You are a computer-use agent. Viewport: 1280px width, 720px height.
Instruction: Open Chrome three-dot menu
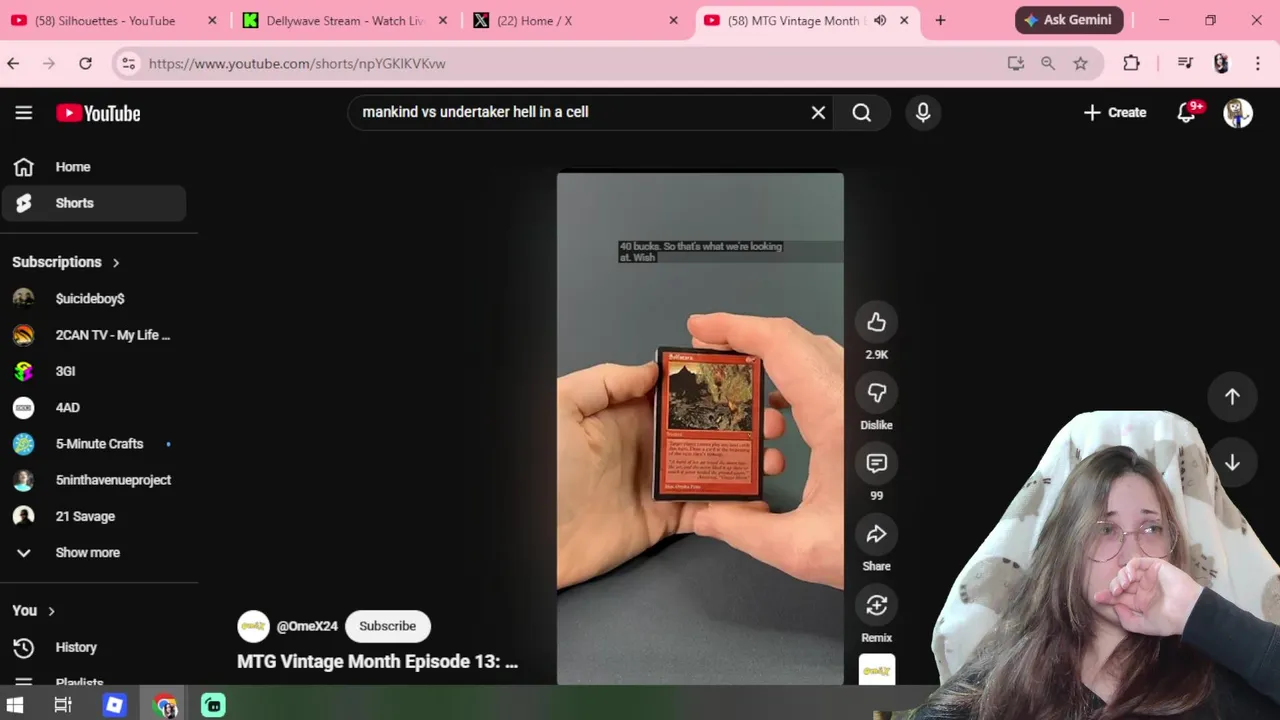(1258, 63)
